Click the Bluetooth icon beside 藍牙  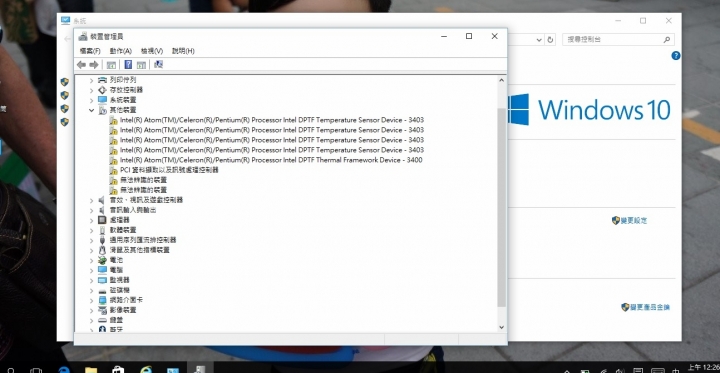pyautogui.click(x=102, y=329)
